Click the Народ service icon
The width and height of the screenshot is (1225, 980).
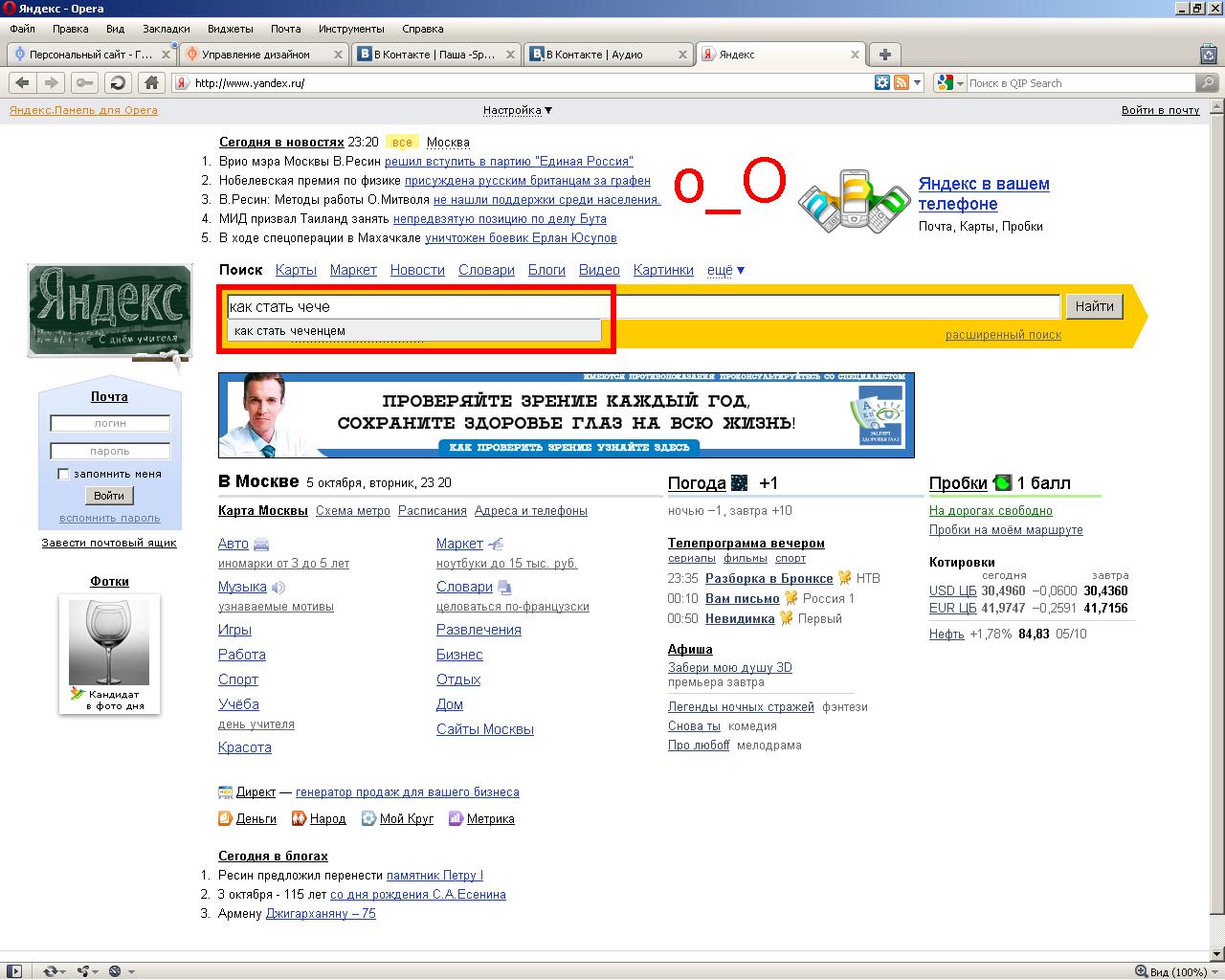[x=299, y=818]
